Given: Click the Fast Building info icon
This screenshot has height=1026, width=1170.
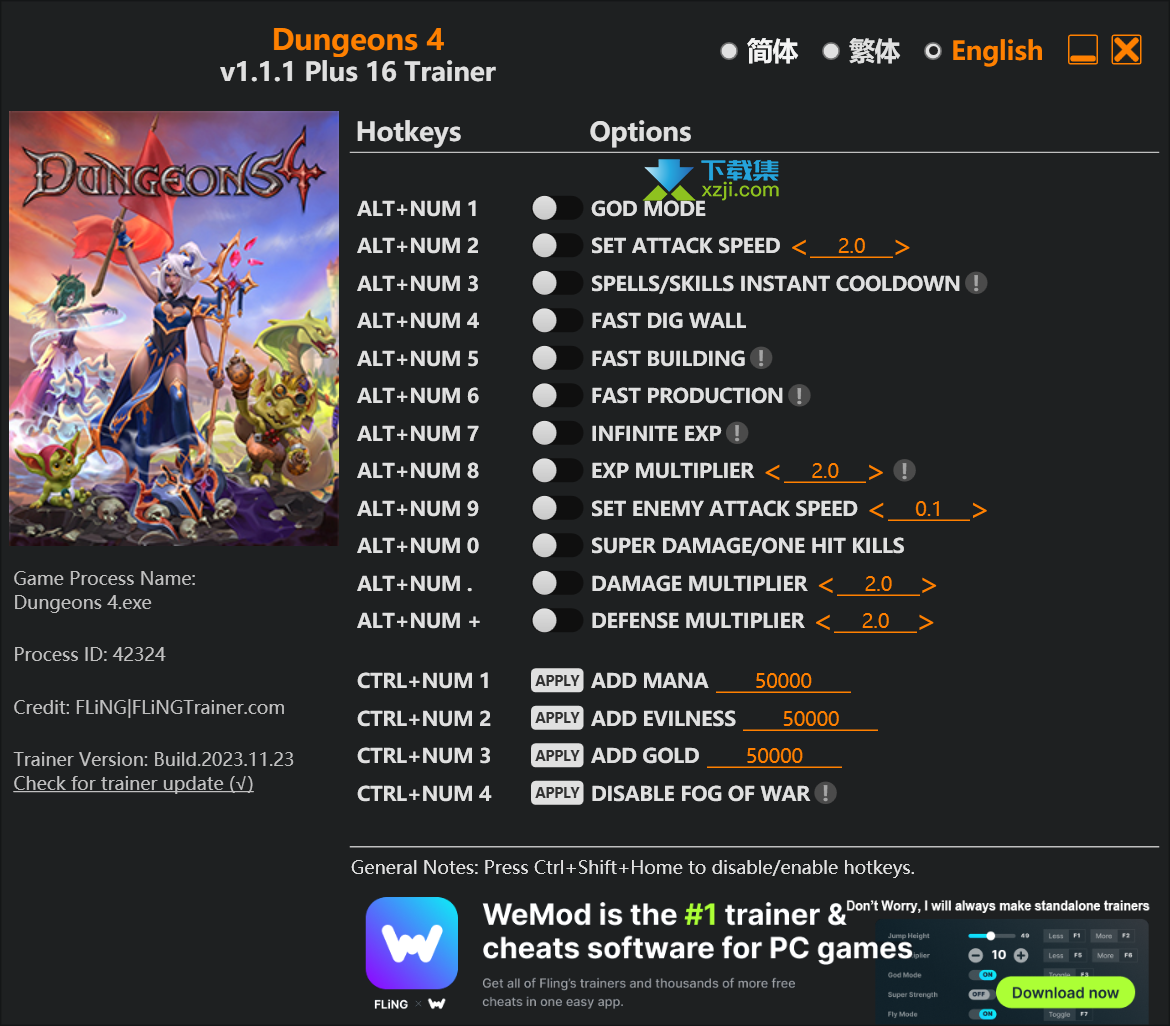Looking at the screenshot, I should pos(760,358).
